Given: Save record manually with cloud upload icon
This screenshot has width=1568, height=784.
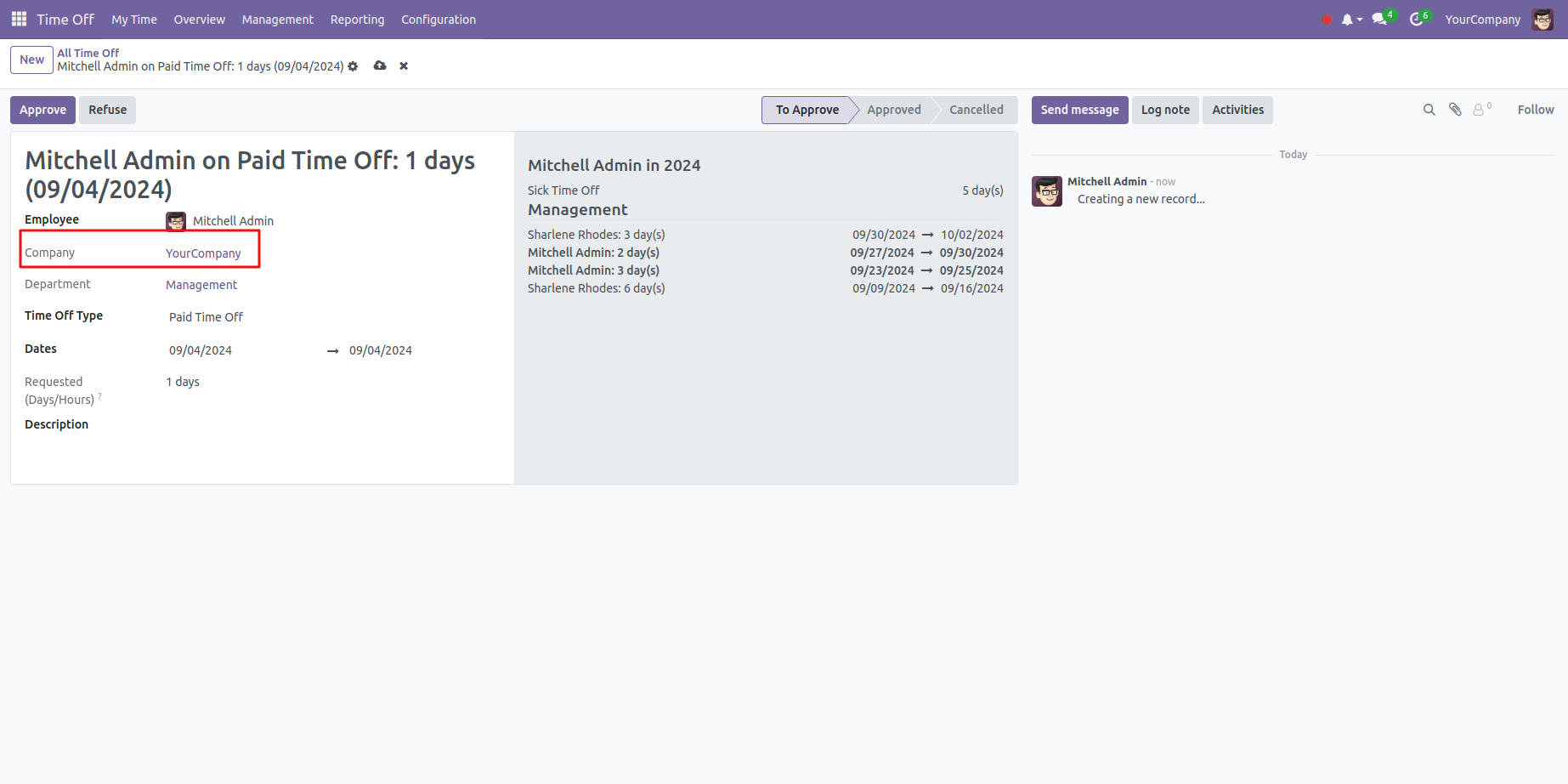Looking at the screenshot, I should [x=380, y=66].
